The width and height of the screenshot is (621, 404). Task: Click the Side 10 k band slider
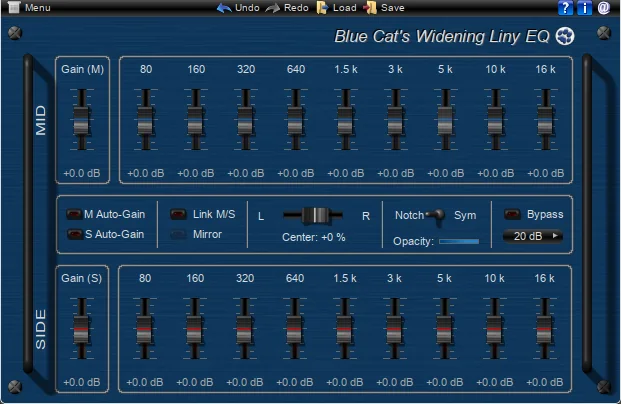(494, 329)
